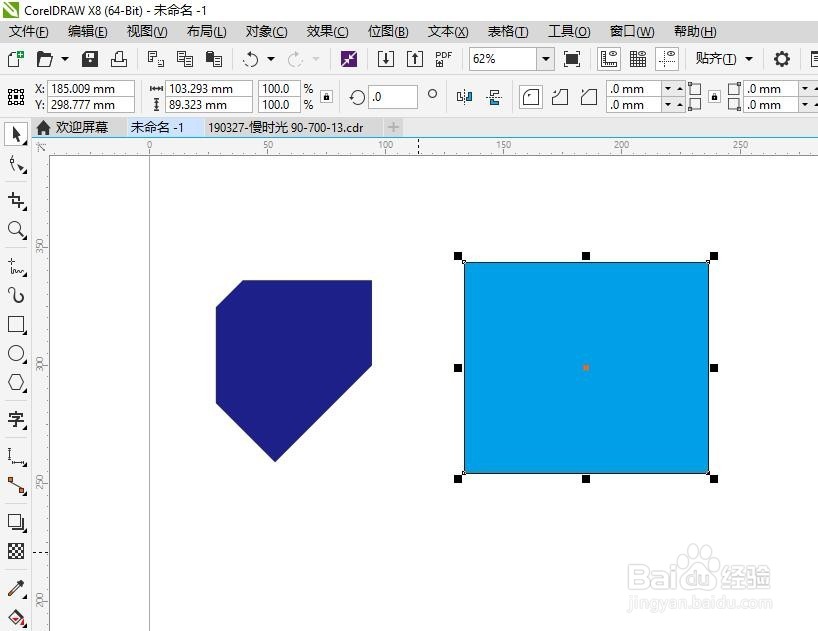This screenshot has height=631, width=818.
Task: Select the Color Eyedropper tool
Action: tap(16, 589)
